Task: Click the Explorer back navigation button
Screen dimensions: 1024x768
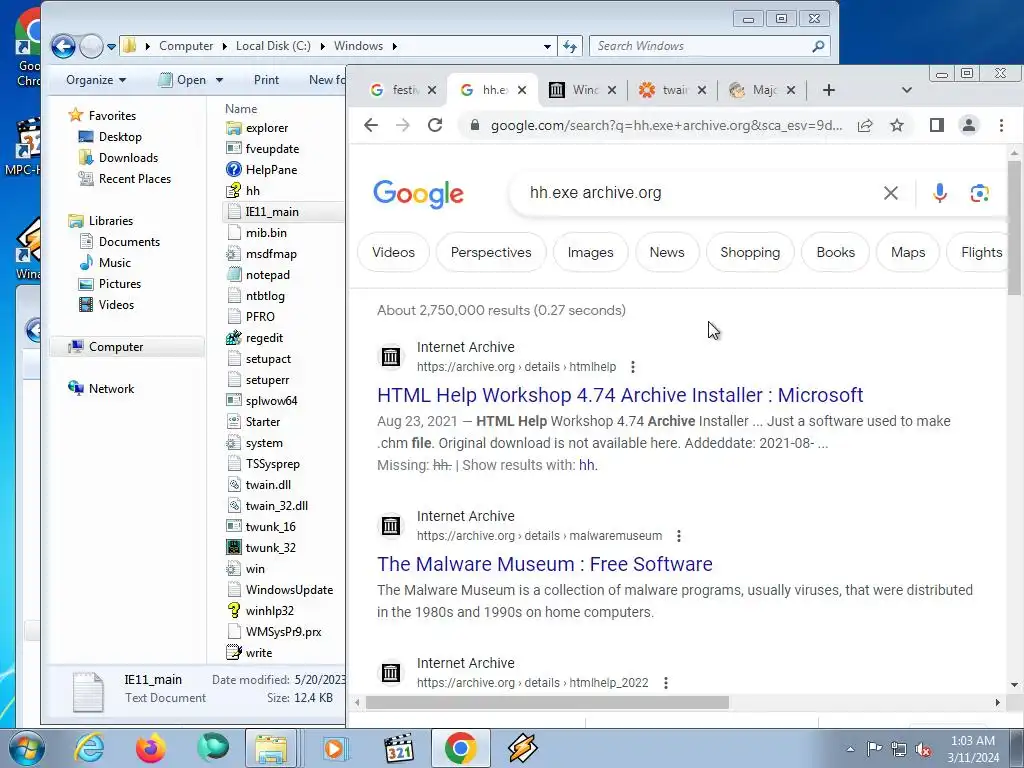Action: point(63,46)
